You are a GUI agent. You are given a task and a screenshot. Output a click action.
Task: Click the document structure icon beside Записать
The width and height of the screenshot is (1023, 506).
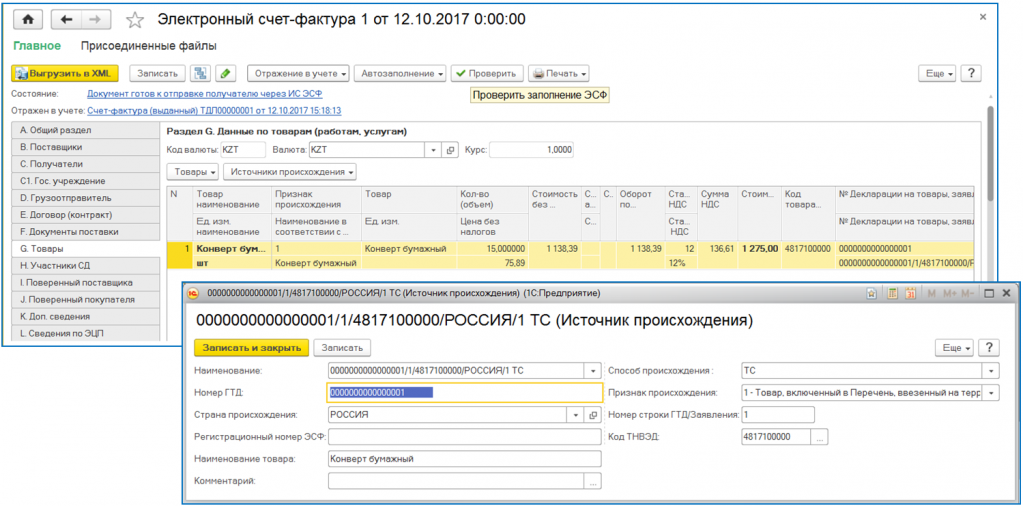pyautogui.click(x=200, y=73)
